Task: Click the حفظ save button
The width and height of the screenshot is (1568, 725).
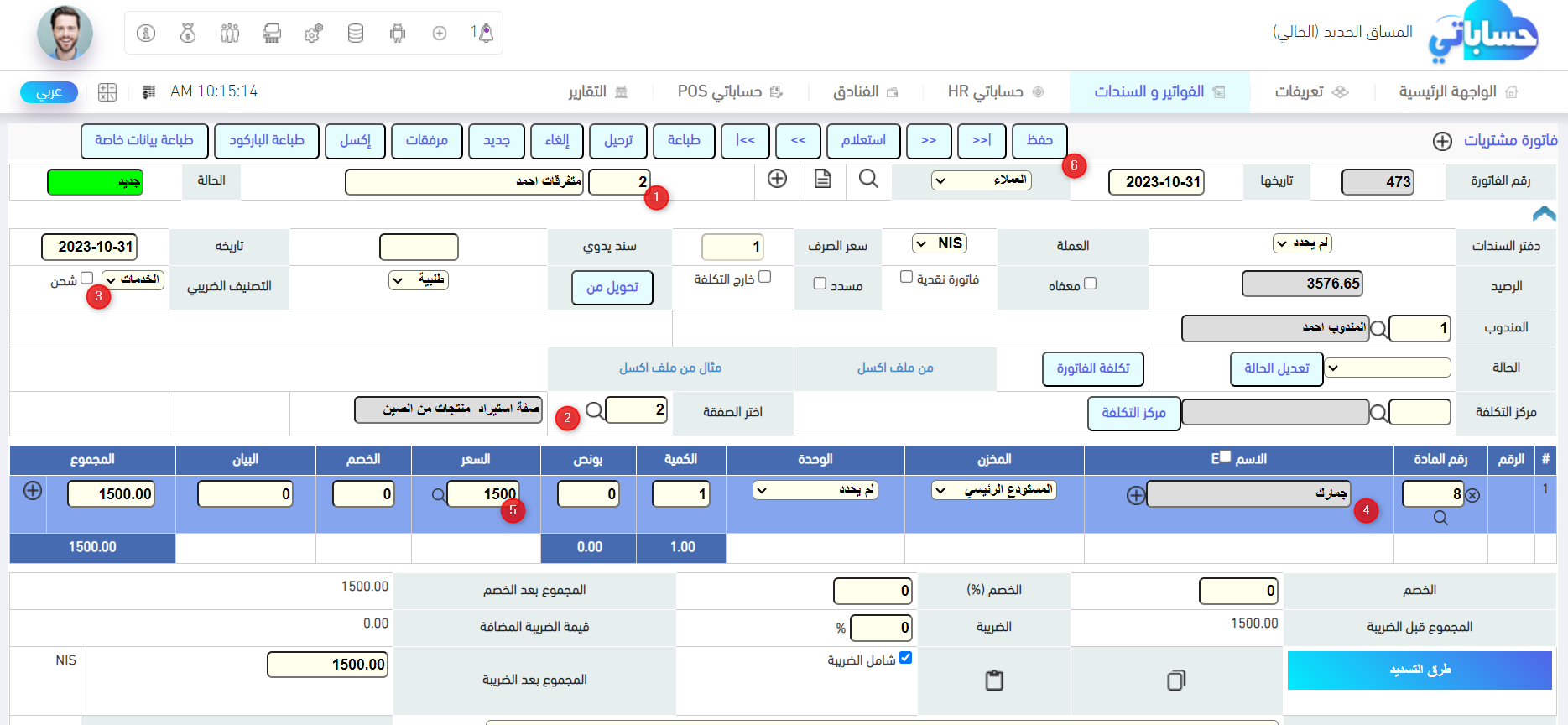Action: point(1039,141)
